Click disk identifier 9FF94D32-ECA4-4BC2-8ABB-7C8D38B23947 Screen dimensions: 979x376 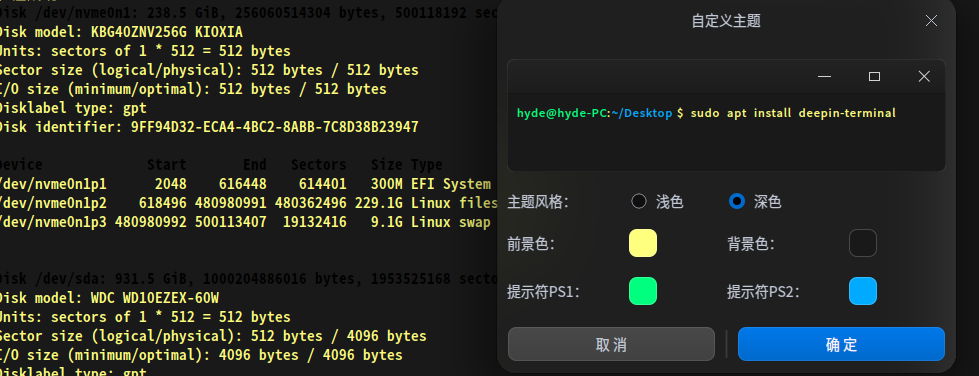click(x=275, y=127)
